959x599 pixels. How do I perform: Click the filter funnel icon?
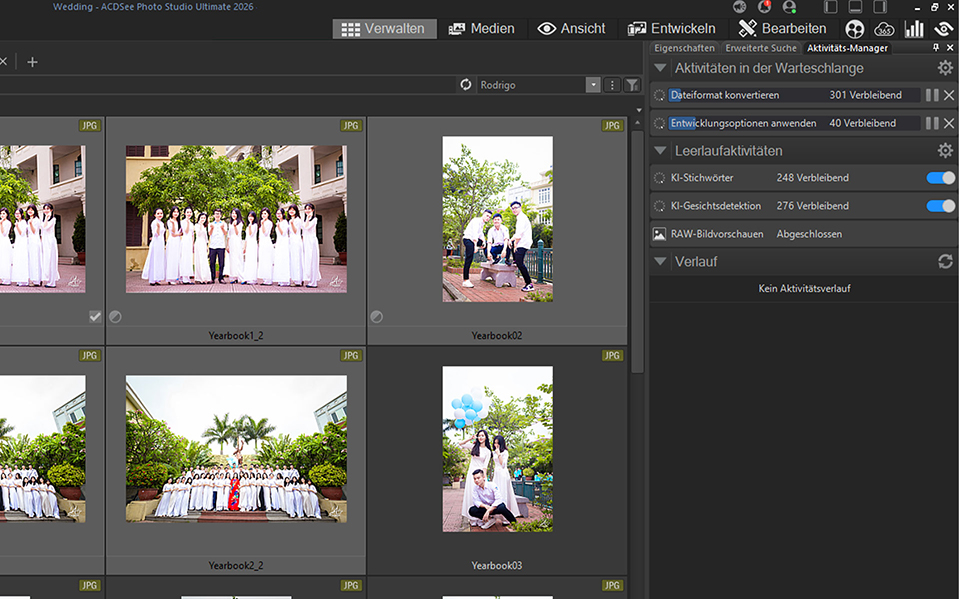tap(632, 85)
